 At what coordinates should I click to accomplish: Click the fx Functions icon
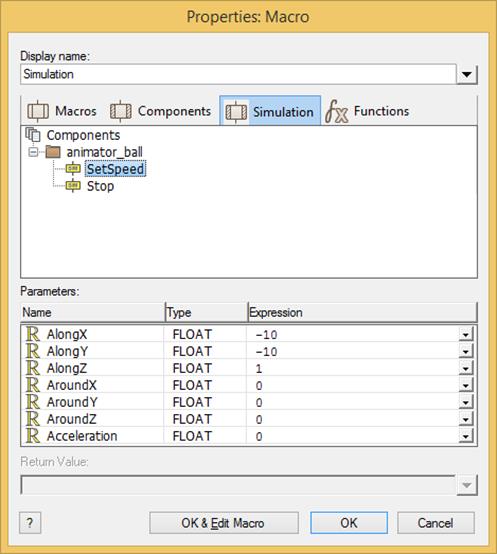point(336,111)
